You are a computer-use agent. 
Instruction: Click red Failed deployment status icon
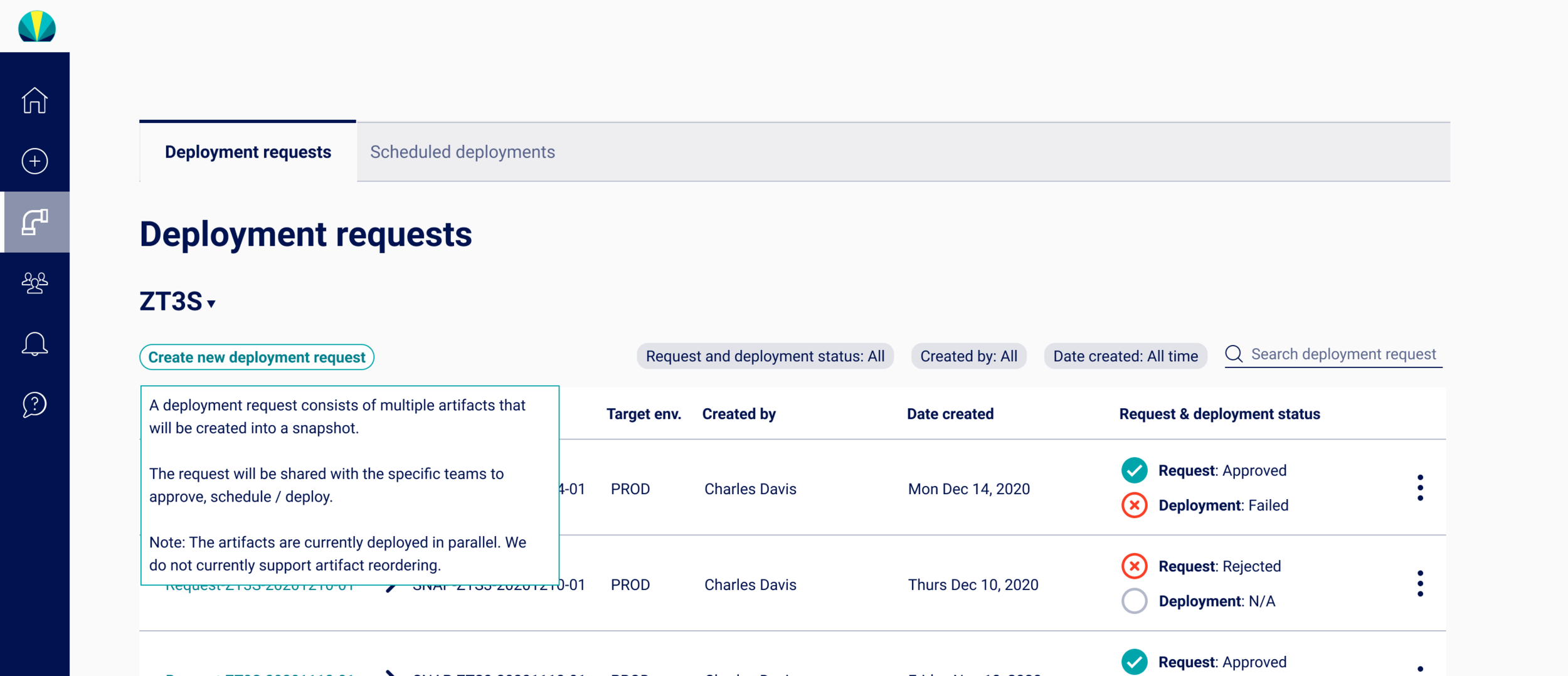1134,505
